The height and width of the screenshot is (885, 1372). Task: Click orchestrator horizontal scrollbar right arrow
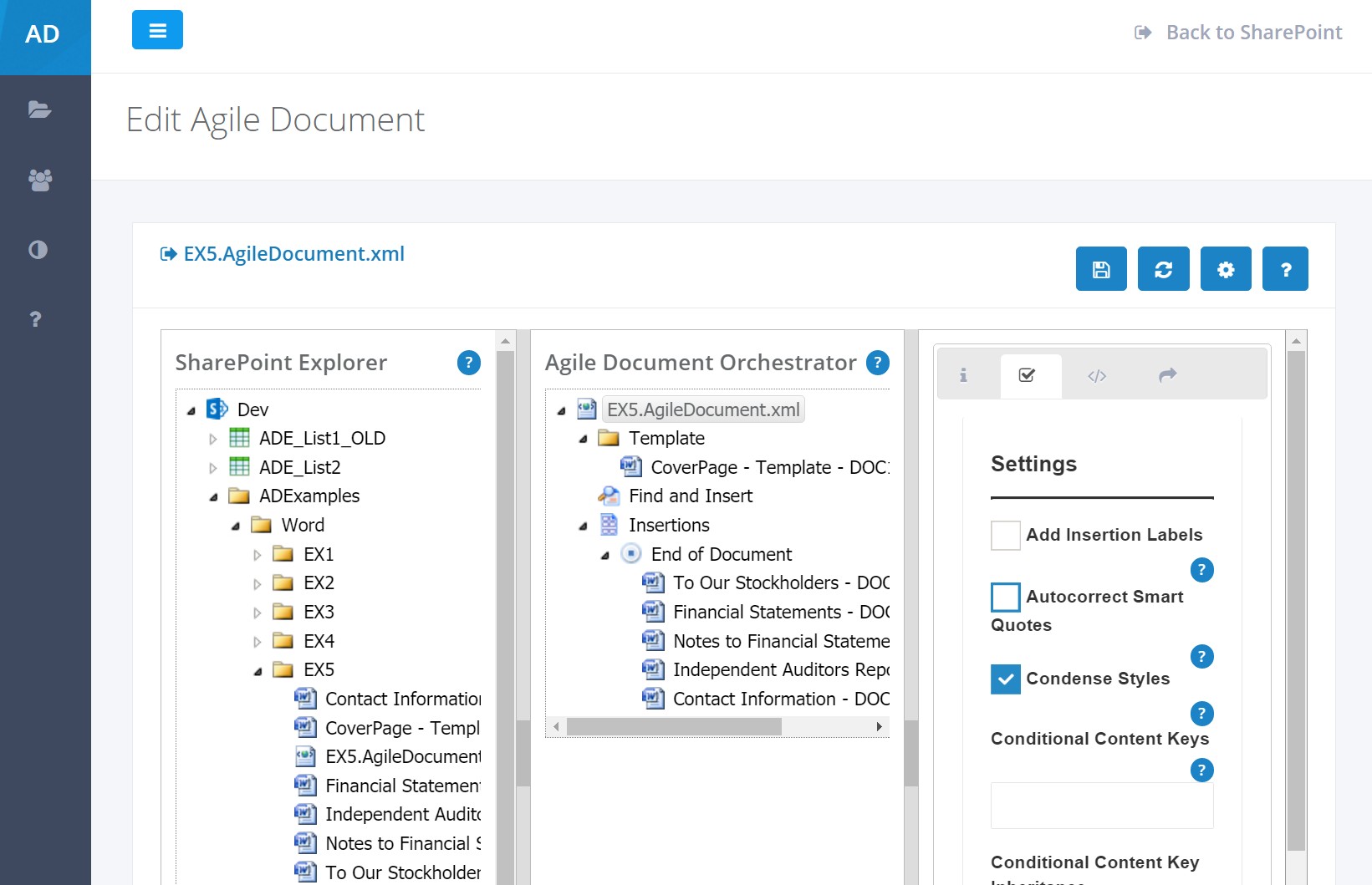pos(879,727)
